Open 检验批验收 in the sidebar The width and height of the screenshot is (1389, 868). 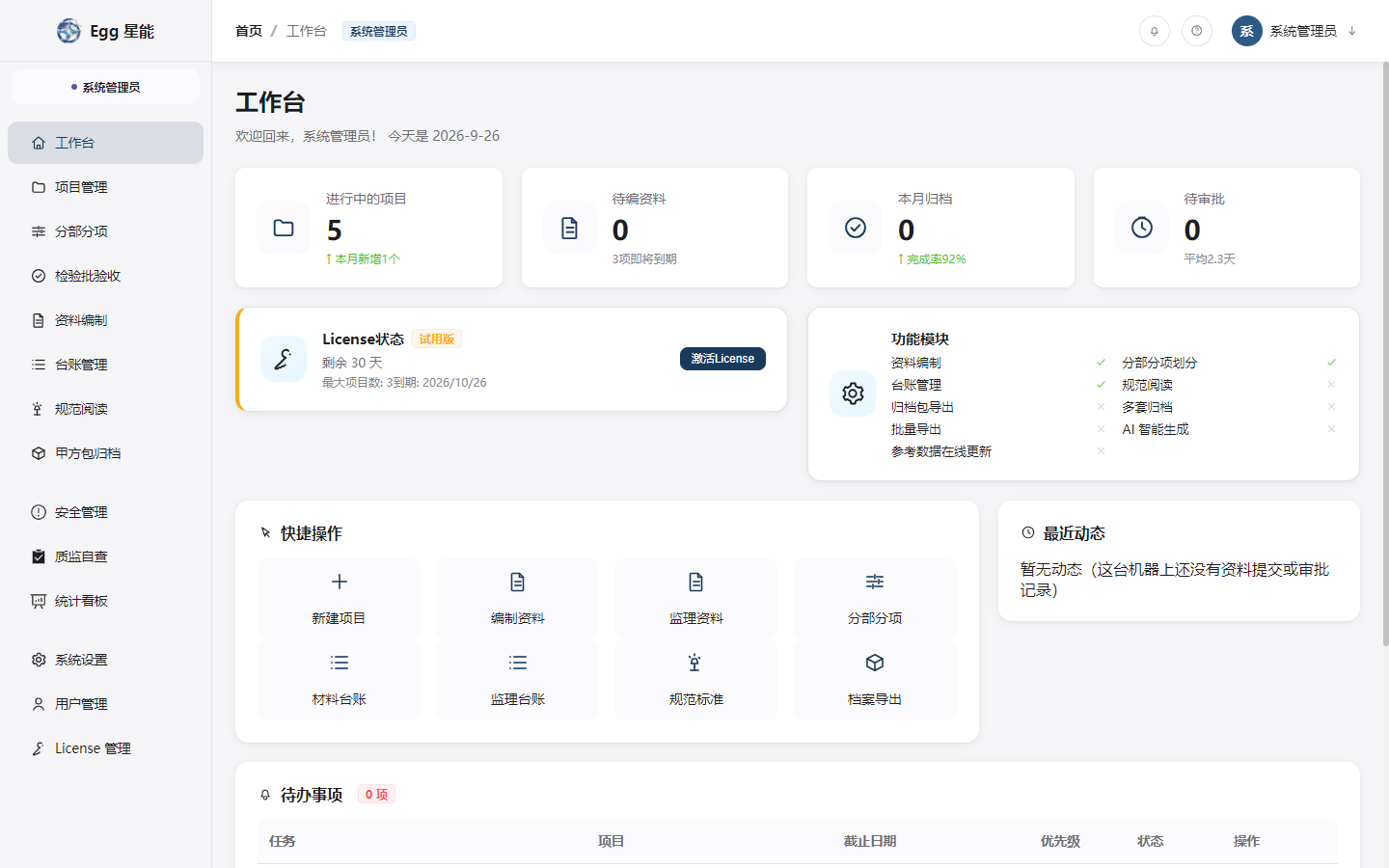105,276
